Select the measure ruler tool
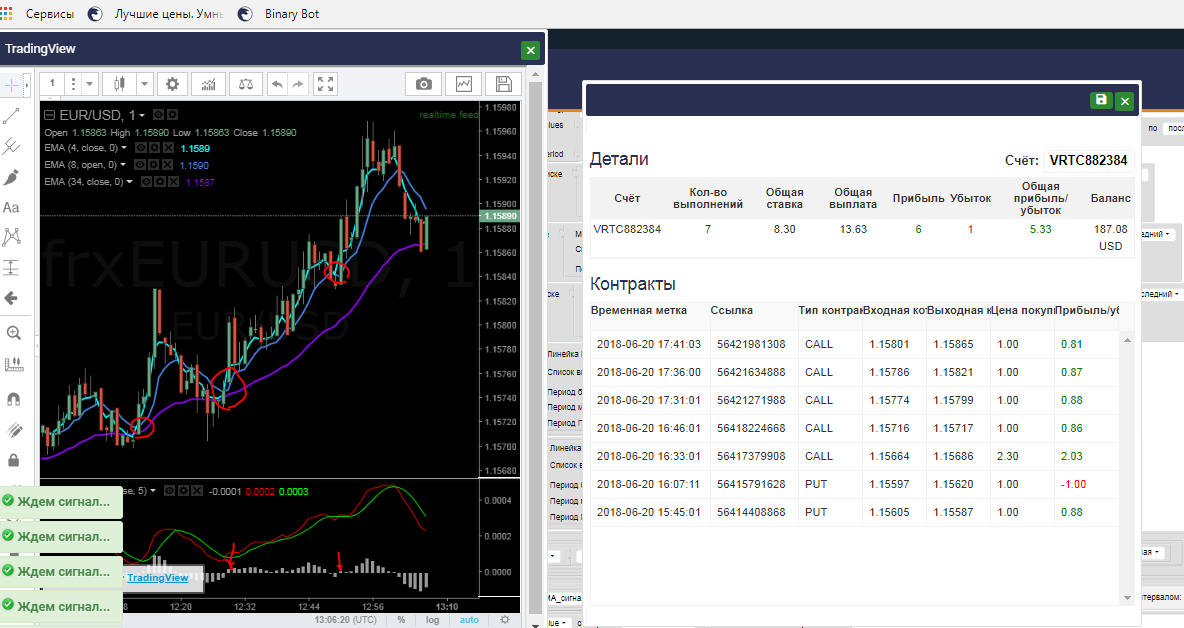The image size is (1184, 628). click(13, 365)
